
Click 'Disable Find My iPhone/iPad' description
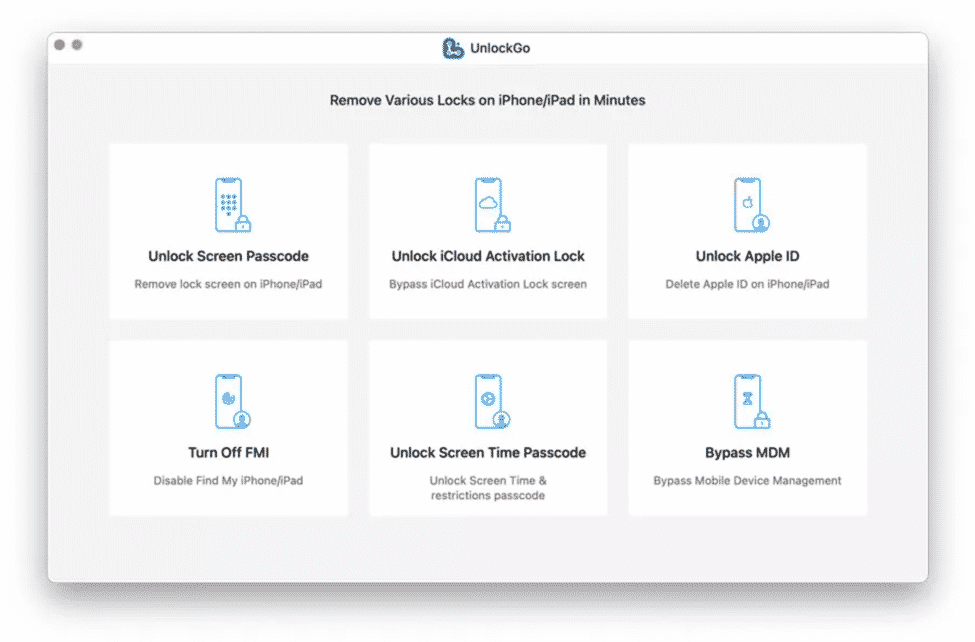[x=228, y=480]
